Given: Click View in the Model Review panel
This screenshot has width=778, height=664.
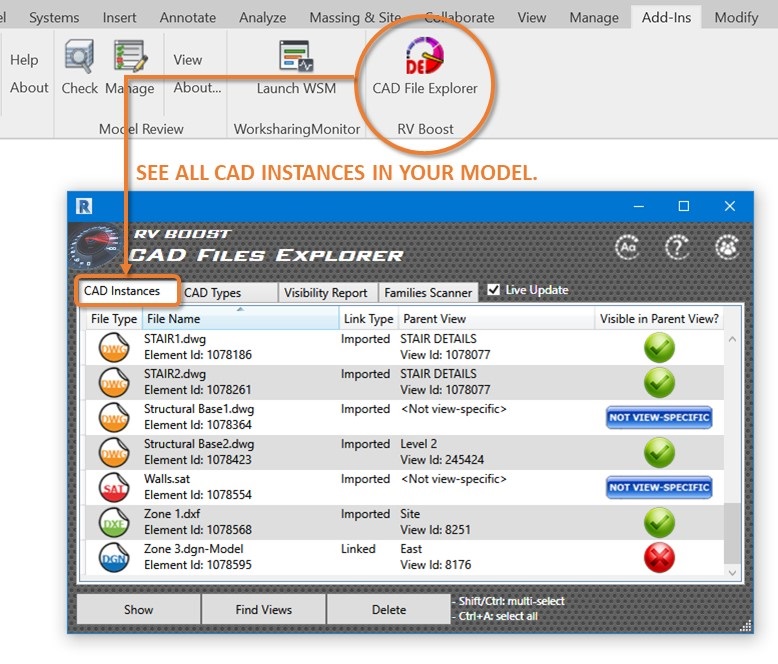Looking at the screenshot, I should click(188, 60).
